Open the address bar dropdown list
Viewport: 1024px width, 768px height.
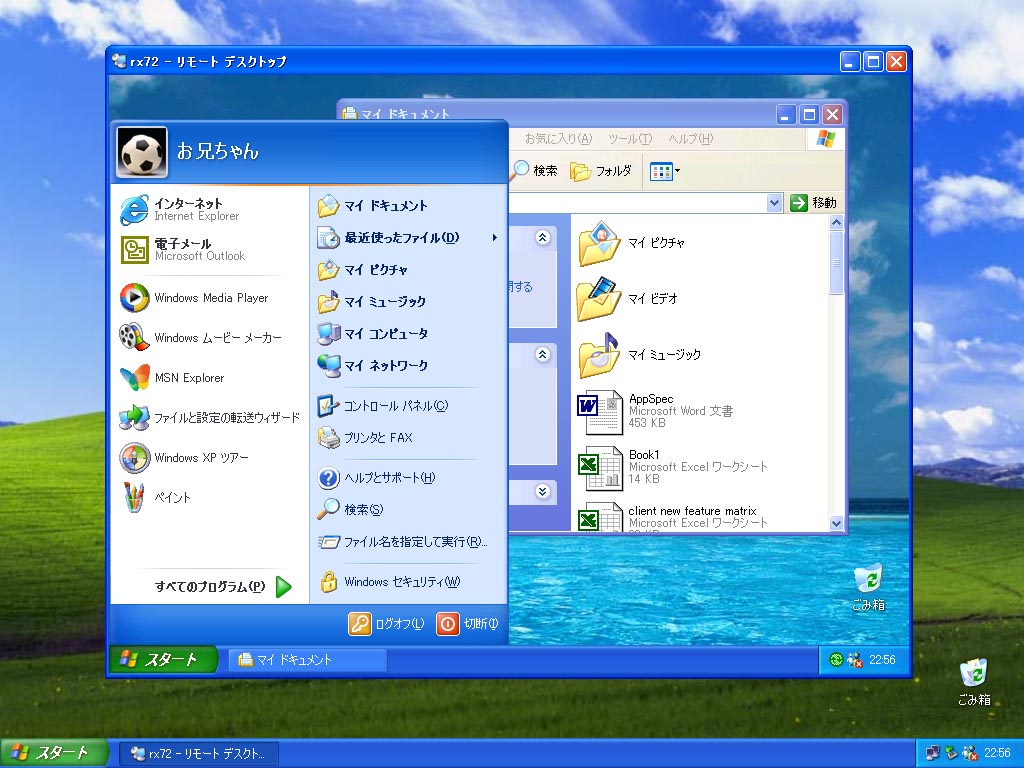pyautogui.click(x=775, y=202)
